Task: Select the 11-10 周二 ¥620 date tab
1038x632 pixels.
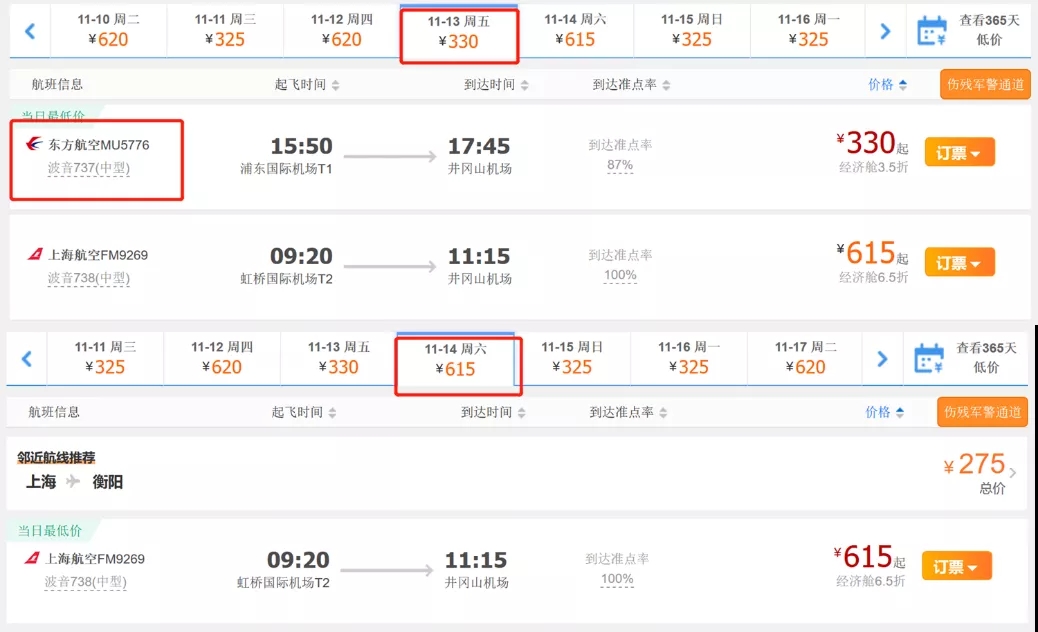Action: click(109, 30)
